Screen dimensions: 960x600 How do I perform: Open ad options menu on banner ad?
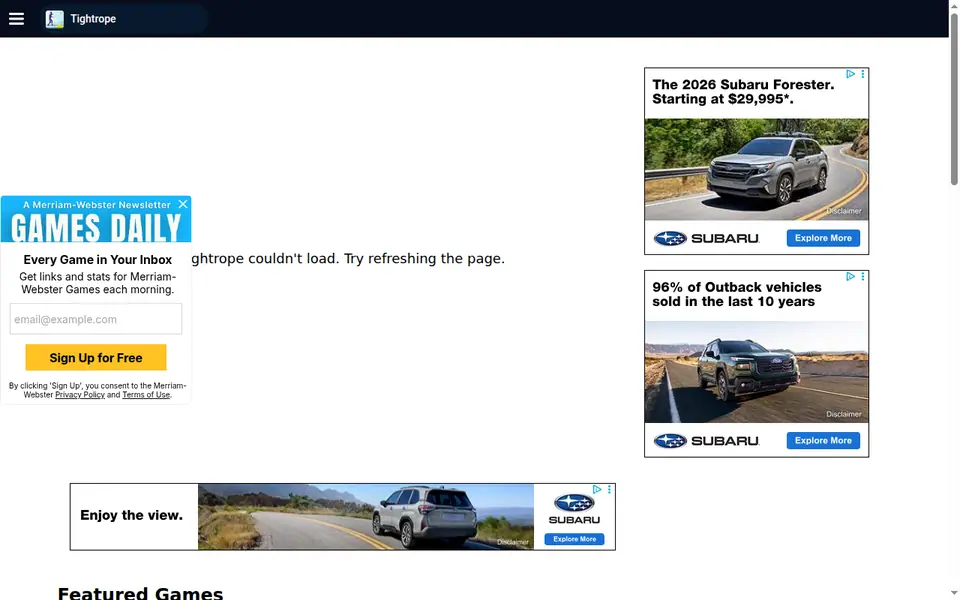(x=609, y=489)
